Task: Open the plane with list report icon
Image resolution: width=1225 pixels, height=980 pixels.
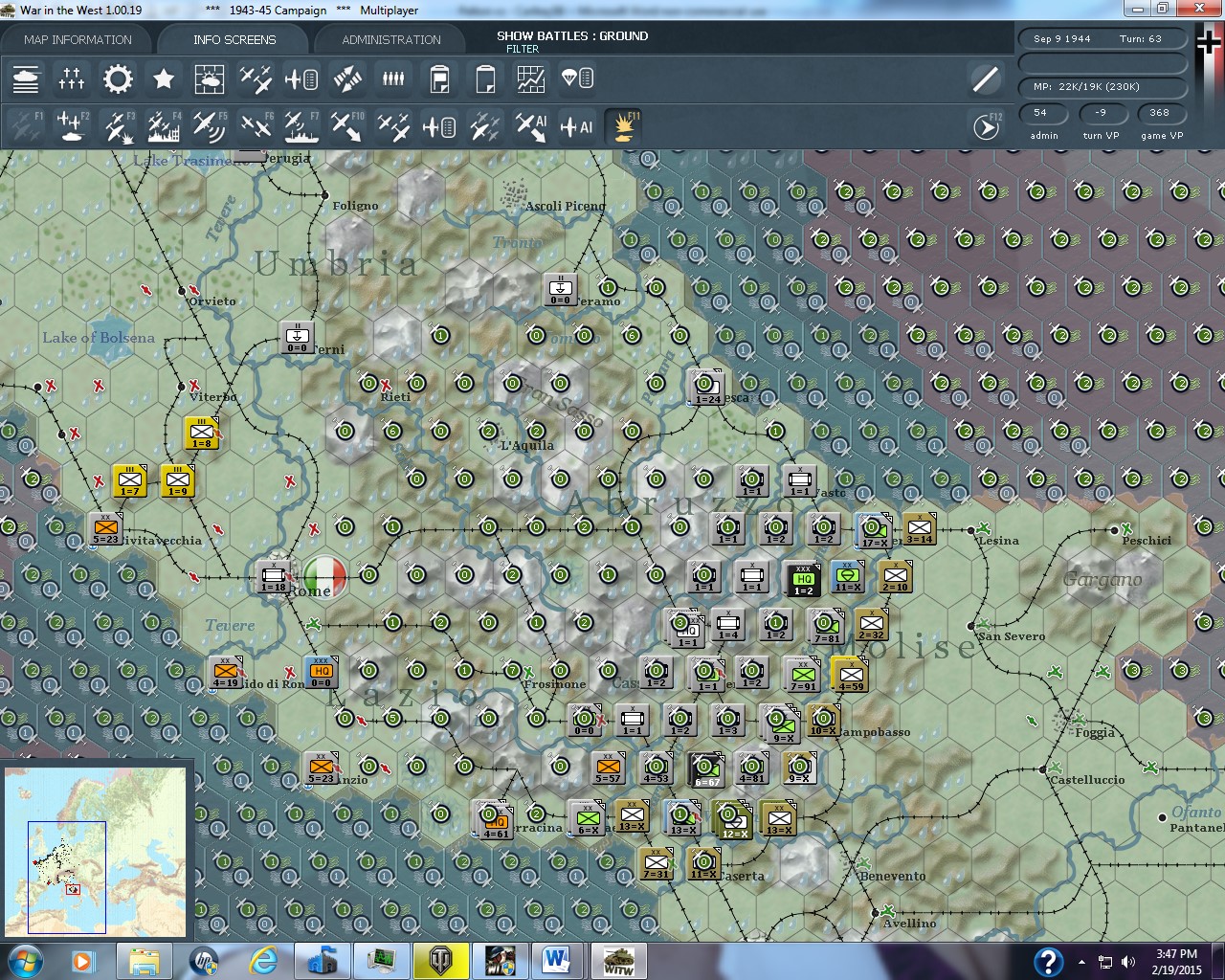Action: 301,78
